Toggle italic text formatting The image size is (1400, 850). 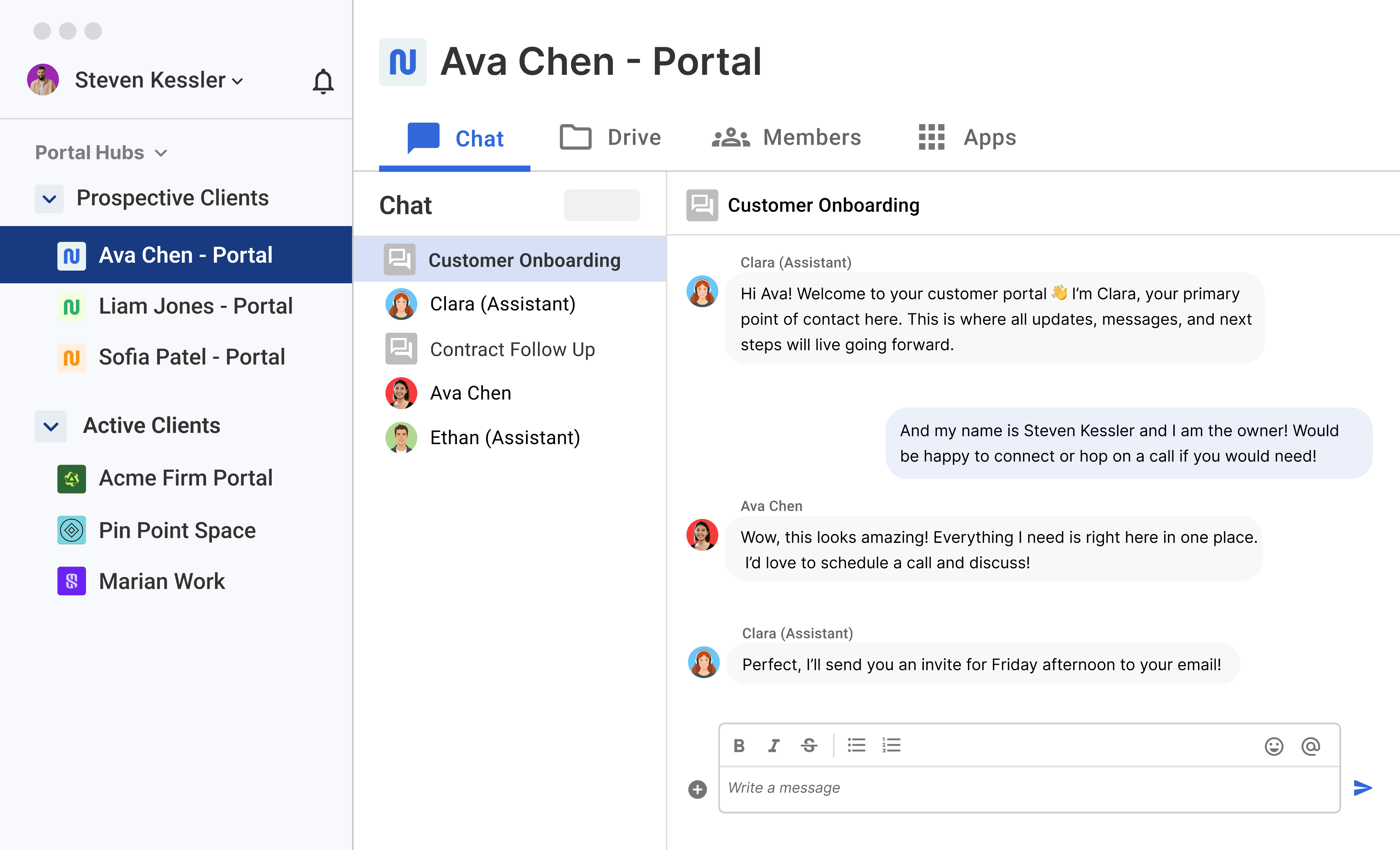(773, 745)
